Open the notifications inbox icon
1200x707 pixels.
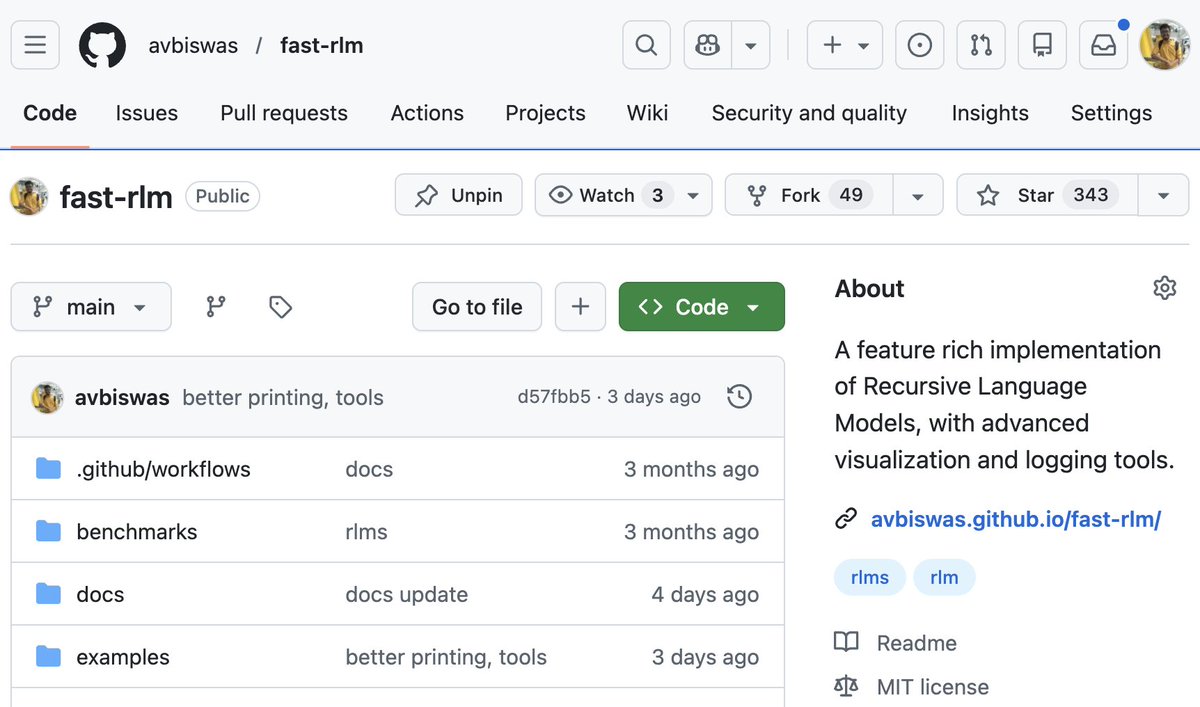[1103, 45]
